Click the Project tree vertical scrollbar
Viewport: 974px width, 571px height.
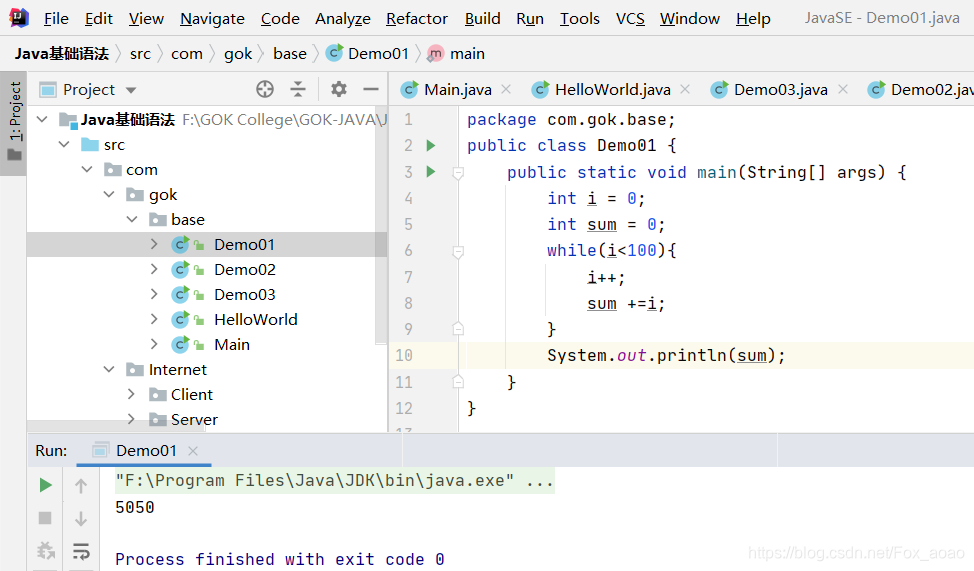coord(381,227)
